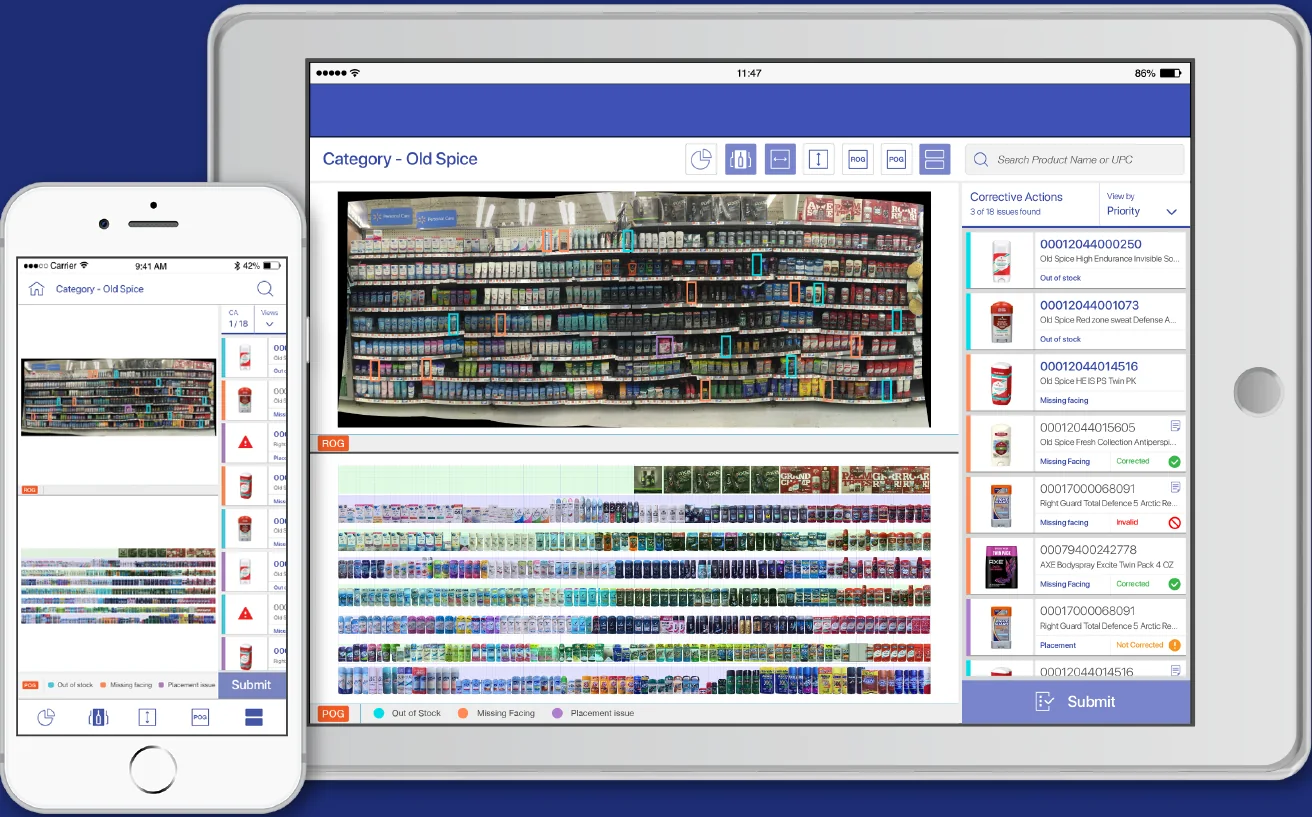The width and height of the screenshot is (1312, 817).
Task: Click Submit button on the tablet
Action: (1076, 702)
